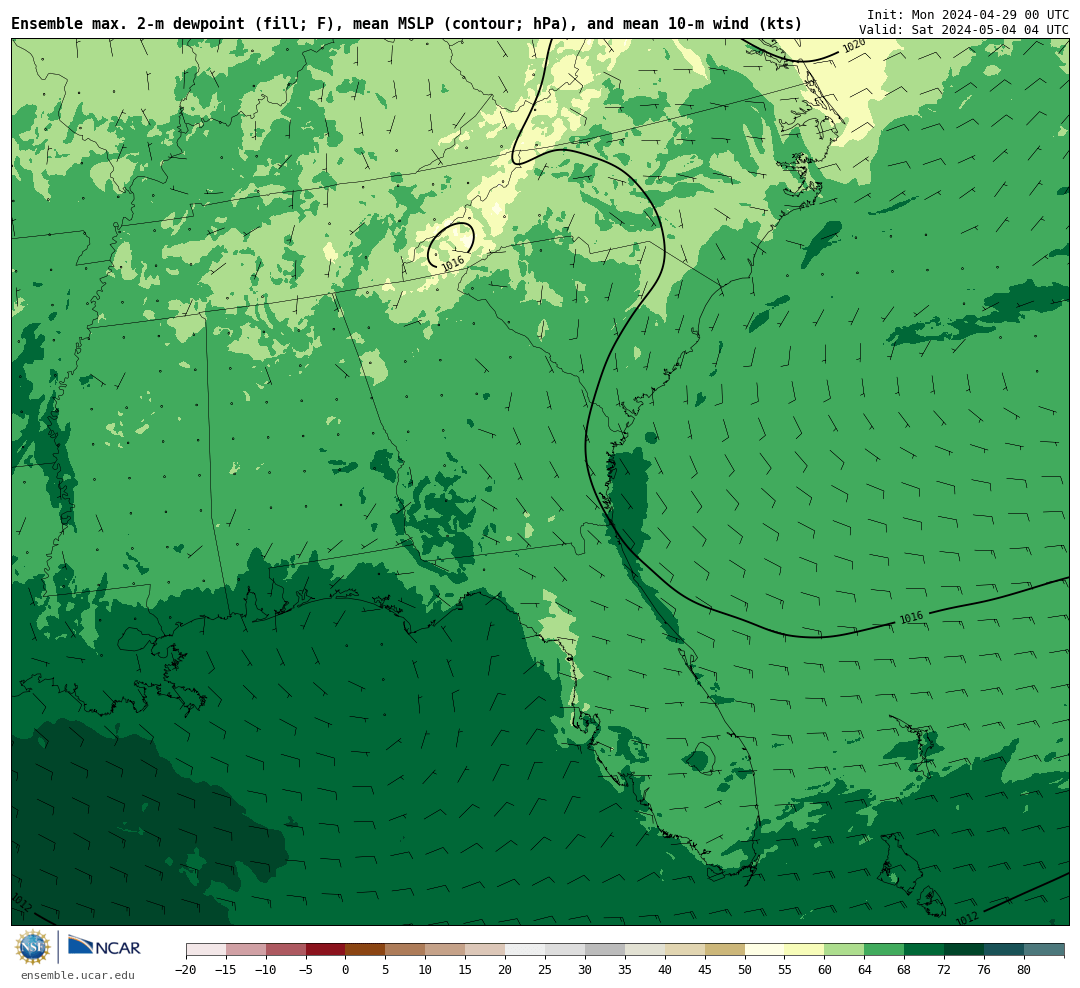The width and height of the screenshot is (1080, 988).
Task: Click the 50 colorbar tick label
Action: [x=745, y=969]
